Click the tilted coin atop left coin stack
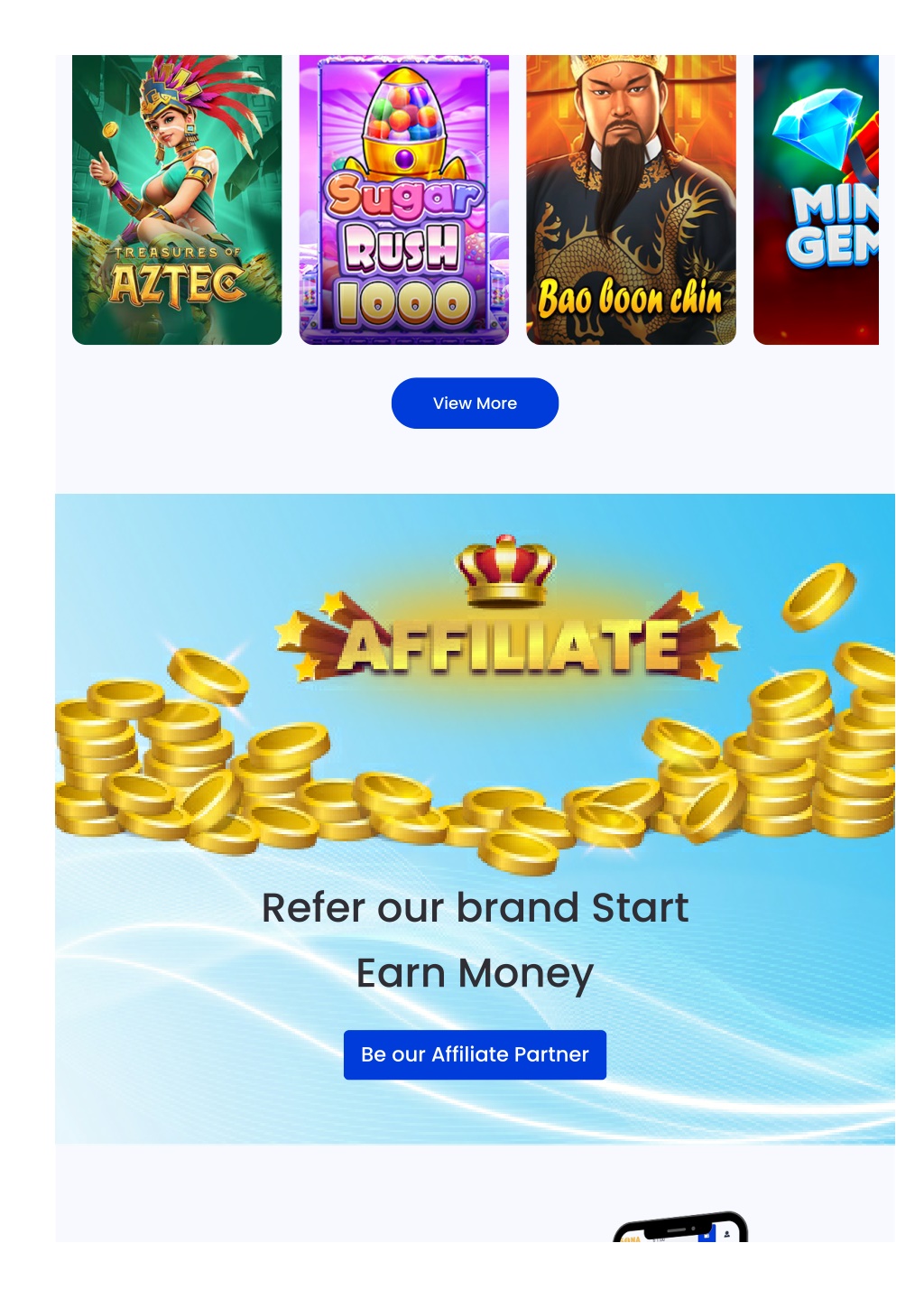This screenshot has height=1308, width=924. click(208, 676)
